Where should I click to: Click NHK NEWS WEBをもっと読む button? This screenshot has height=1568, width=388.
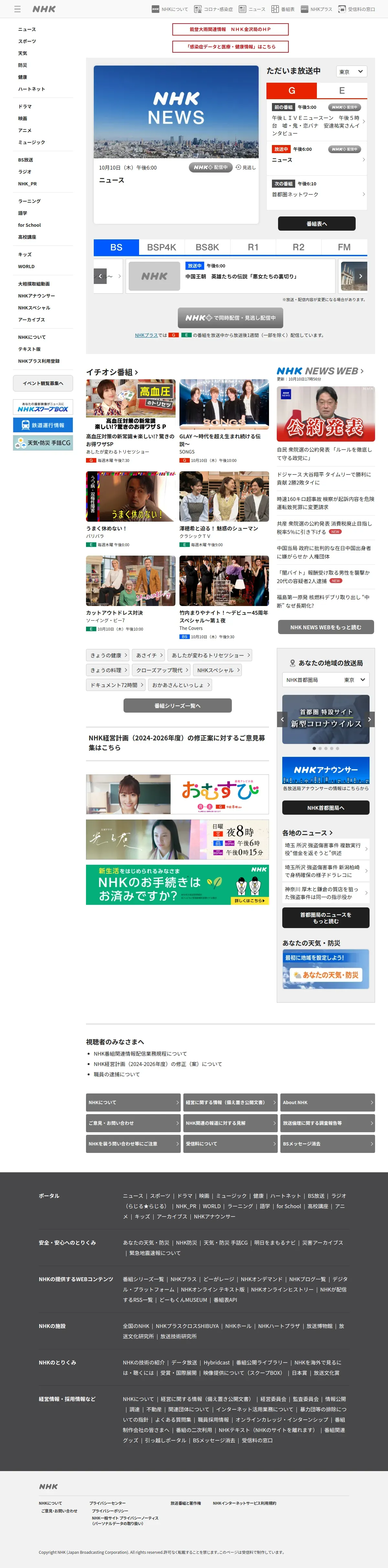point(325,627)
